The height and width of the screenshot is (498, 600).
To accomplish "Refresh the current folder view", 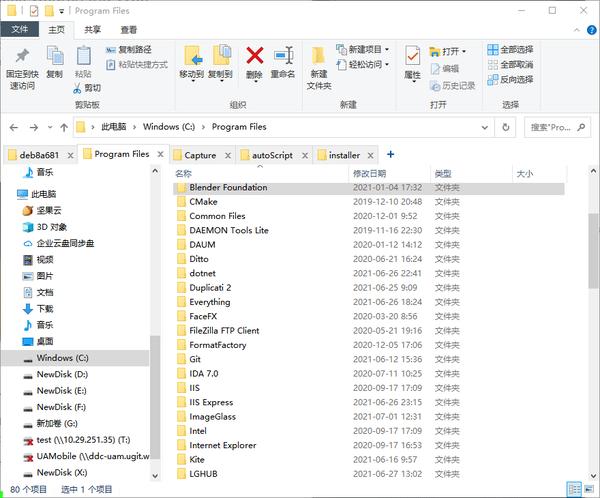I will [505, 127].
